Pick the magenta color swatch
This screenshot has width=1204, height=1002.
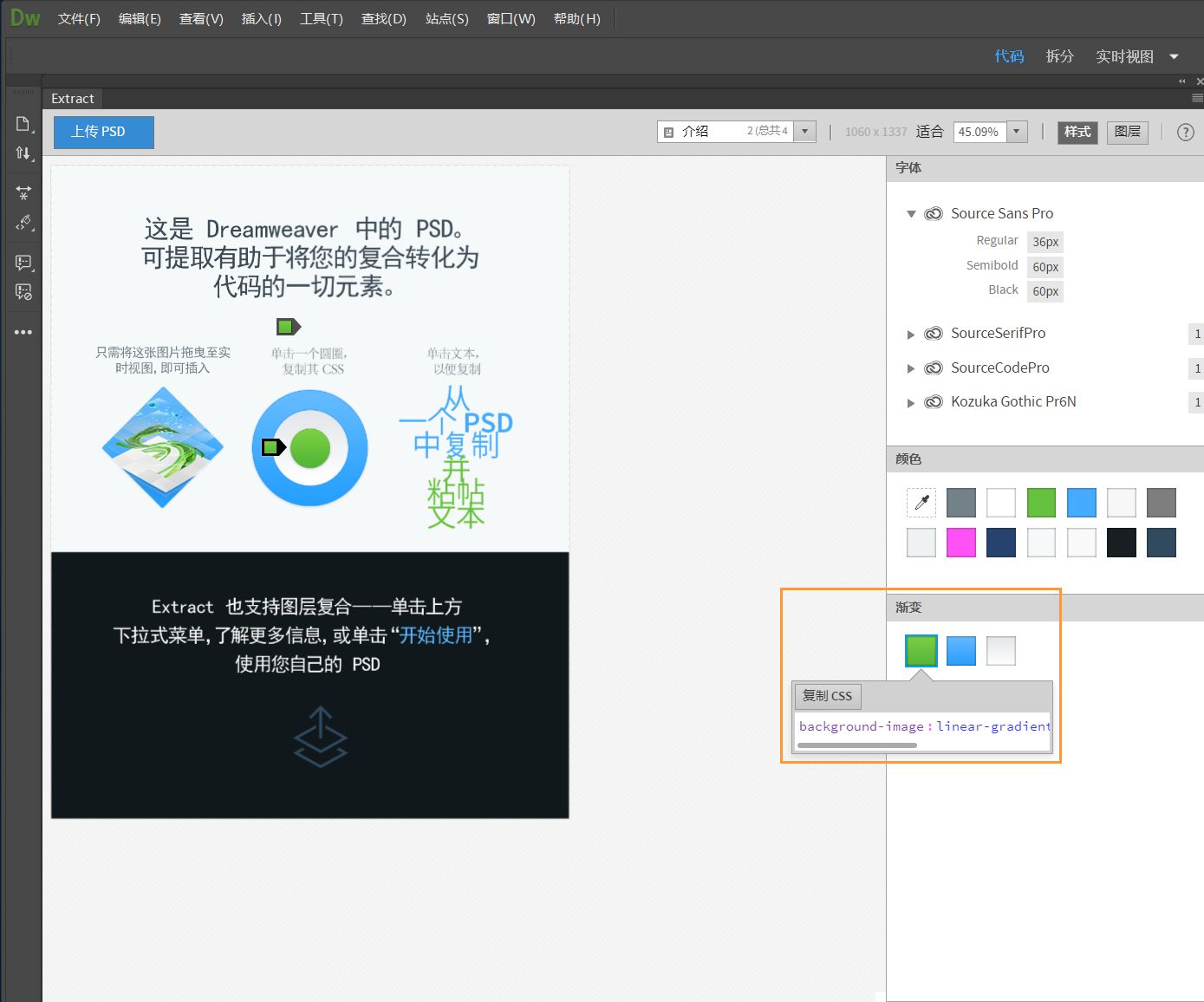click(x=961, y=543)
